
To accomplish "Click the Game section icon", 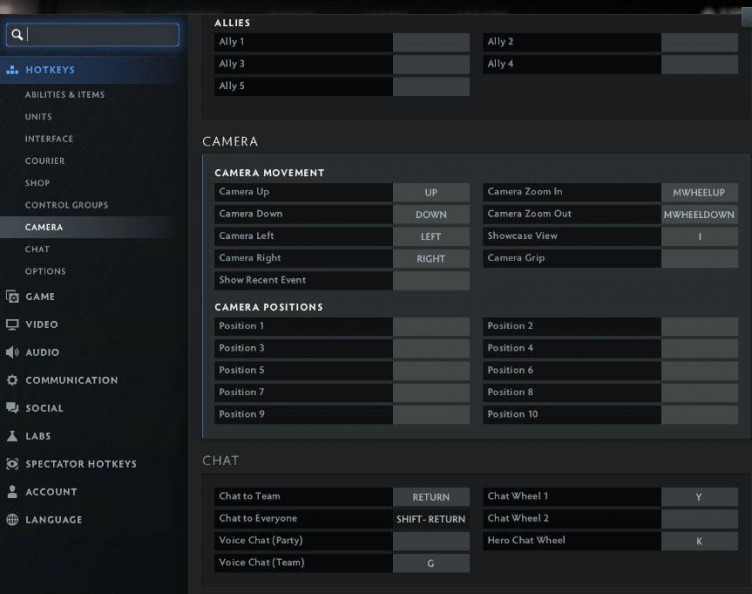I will point(12,297).
